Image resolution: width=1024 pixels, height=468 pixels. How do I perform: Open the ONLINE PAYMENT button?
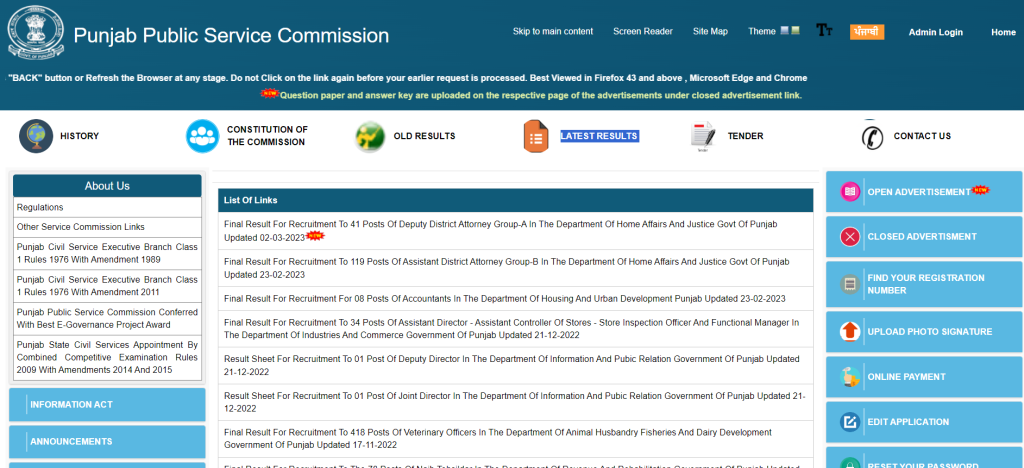click(923, 377)
